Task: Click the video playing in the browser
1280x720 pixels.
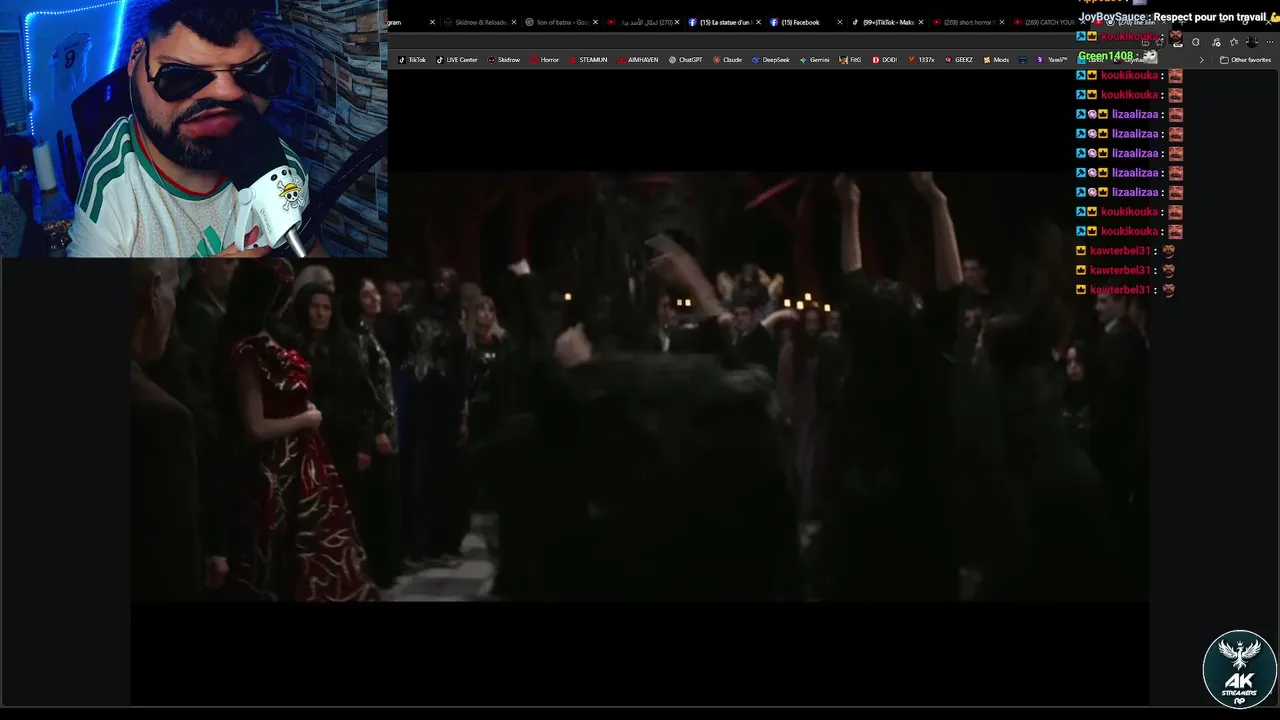Action: (640, 386)
